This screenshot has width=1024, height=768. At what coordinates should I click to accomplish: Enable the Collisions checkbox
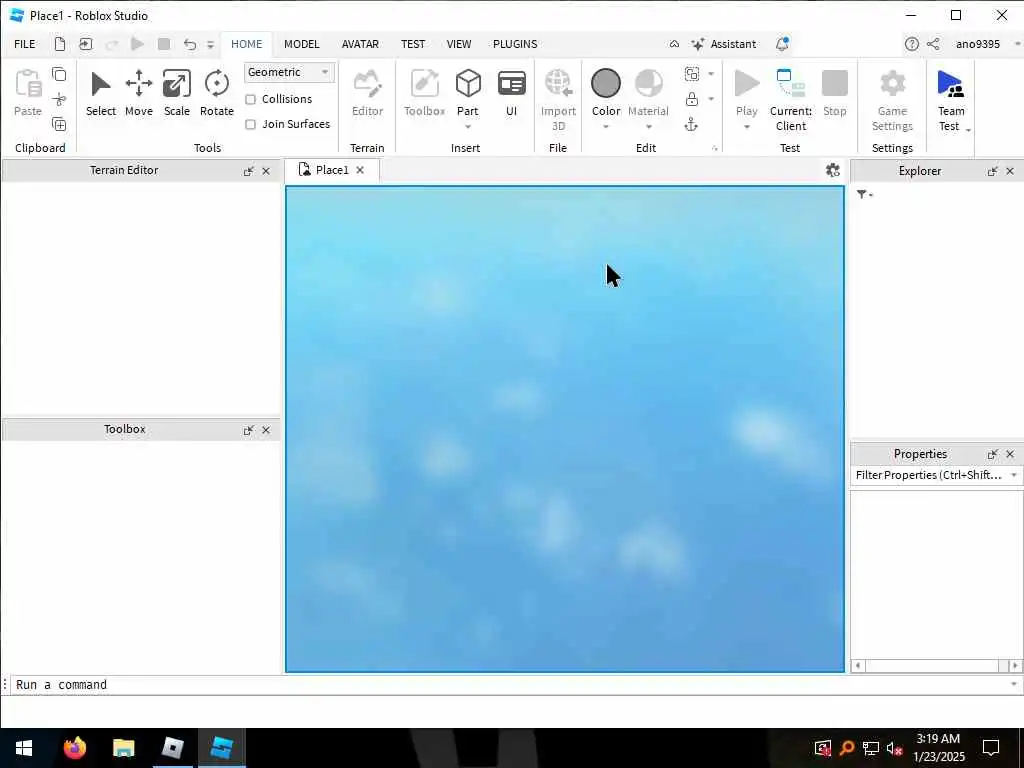click(x=250, y=99)
